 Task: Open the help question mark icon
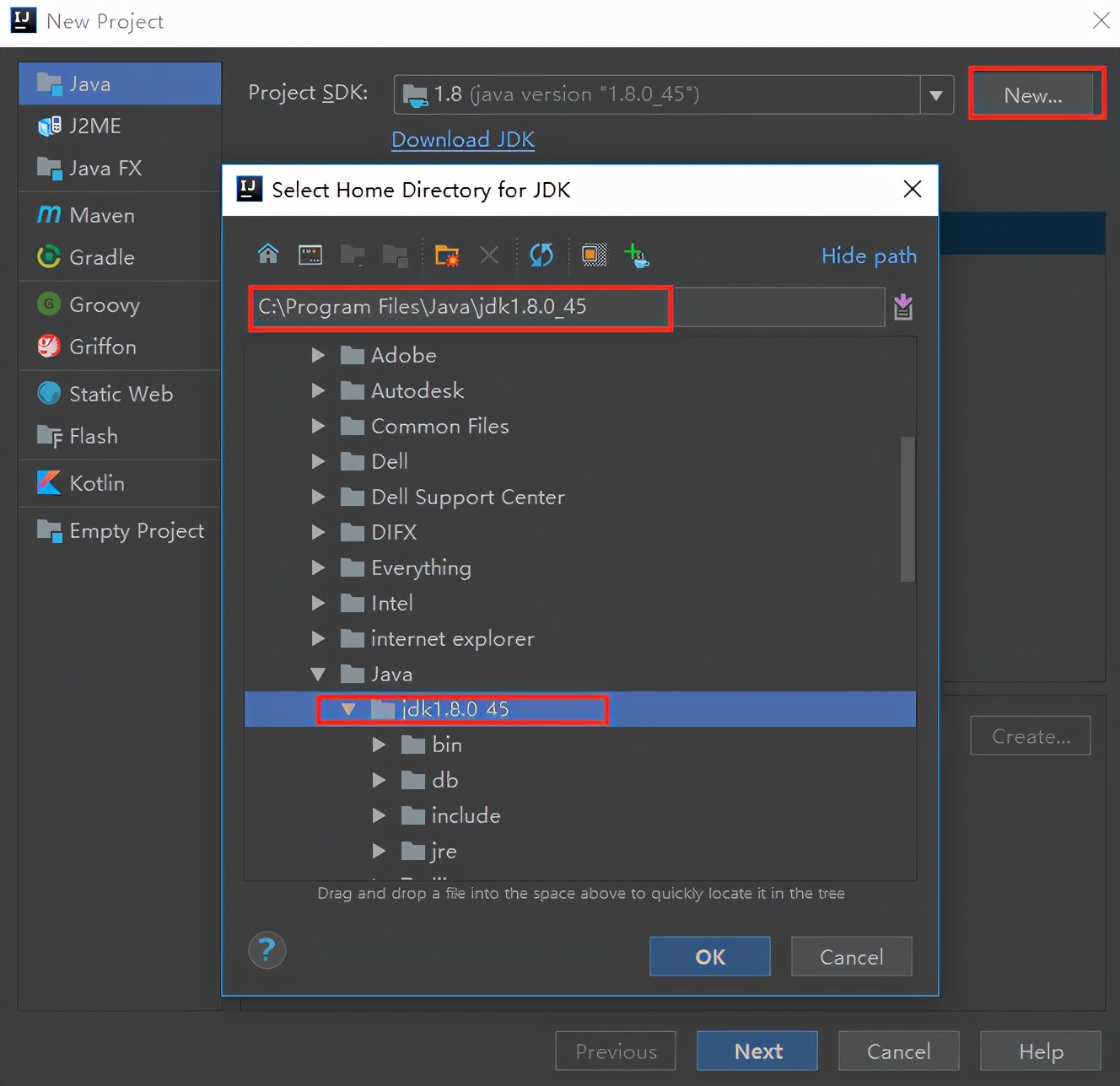coord(267,950)
